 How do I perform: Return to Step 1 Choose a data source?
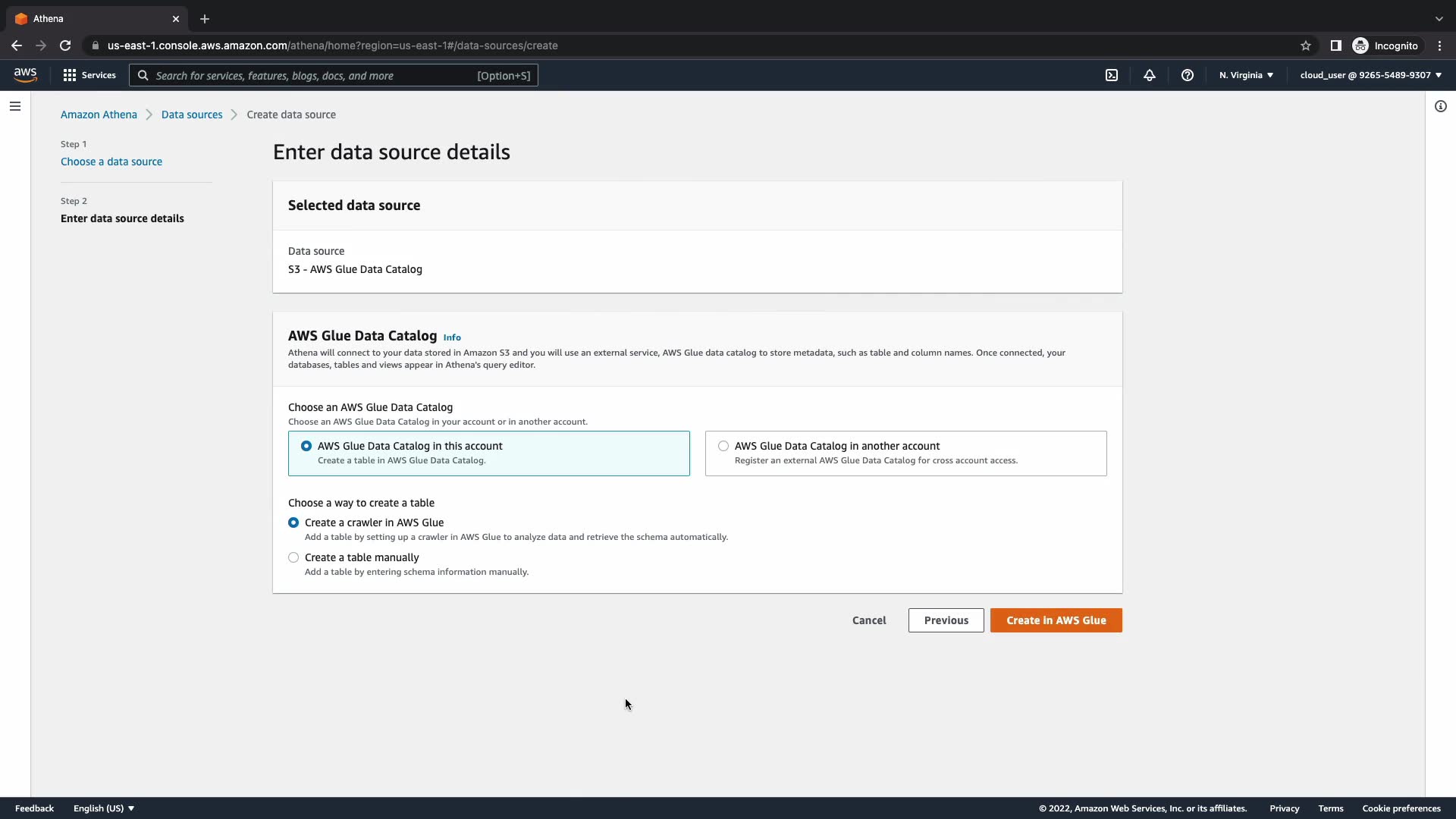111,162
